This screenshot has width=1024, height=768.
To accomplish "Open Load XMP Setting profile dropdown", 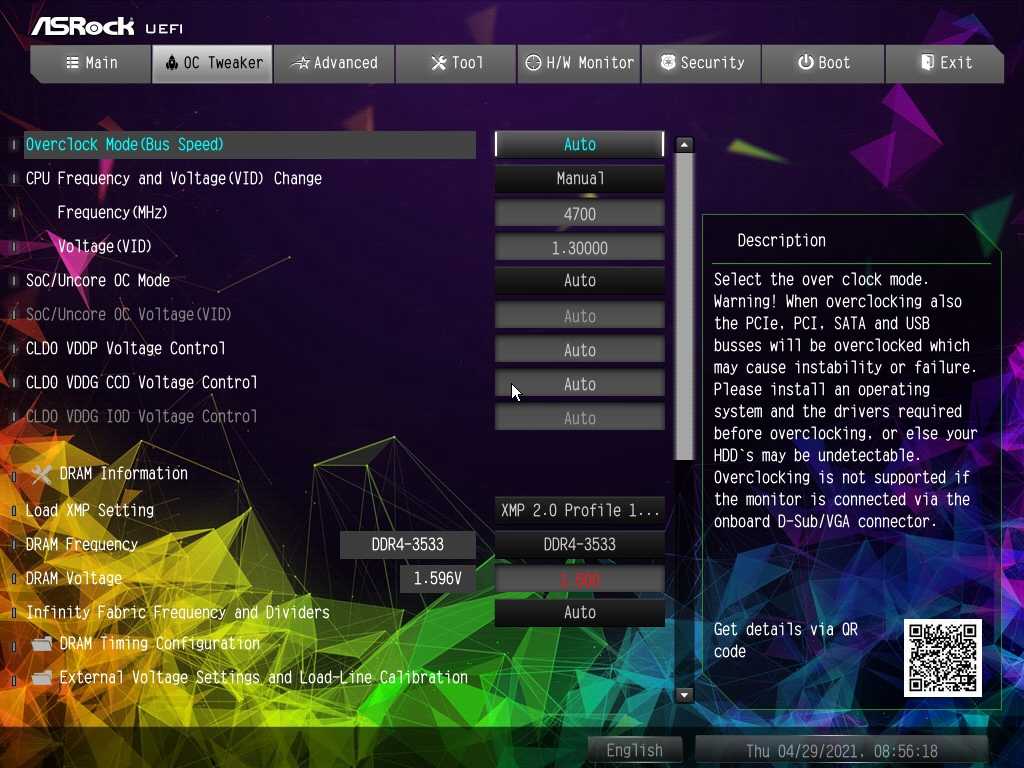I will pyautogui.click(x=579, y=510).
